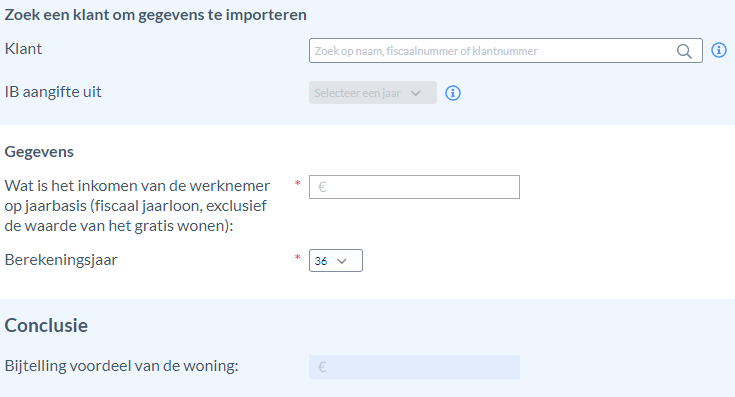This screenshot has height=397, width=735.
Task: Select the Gegevens section heading
Action: click(39, 152)
